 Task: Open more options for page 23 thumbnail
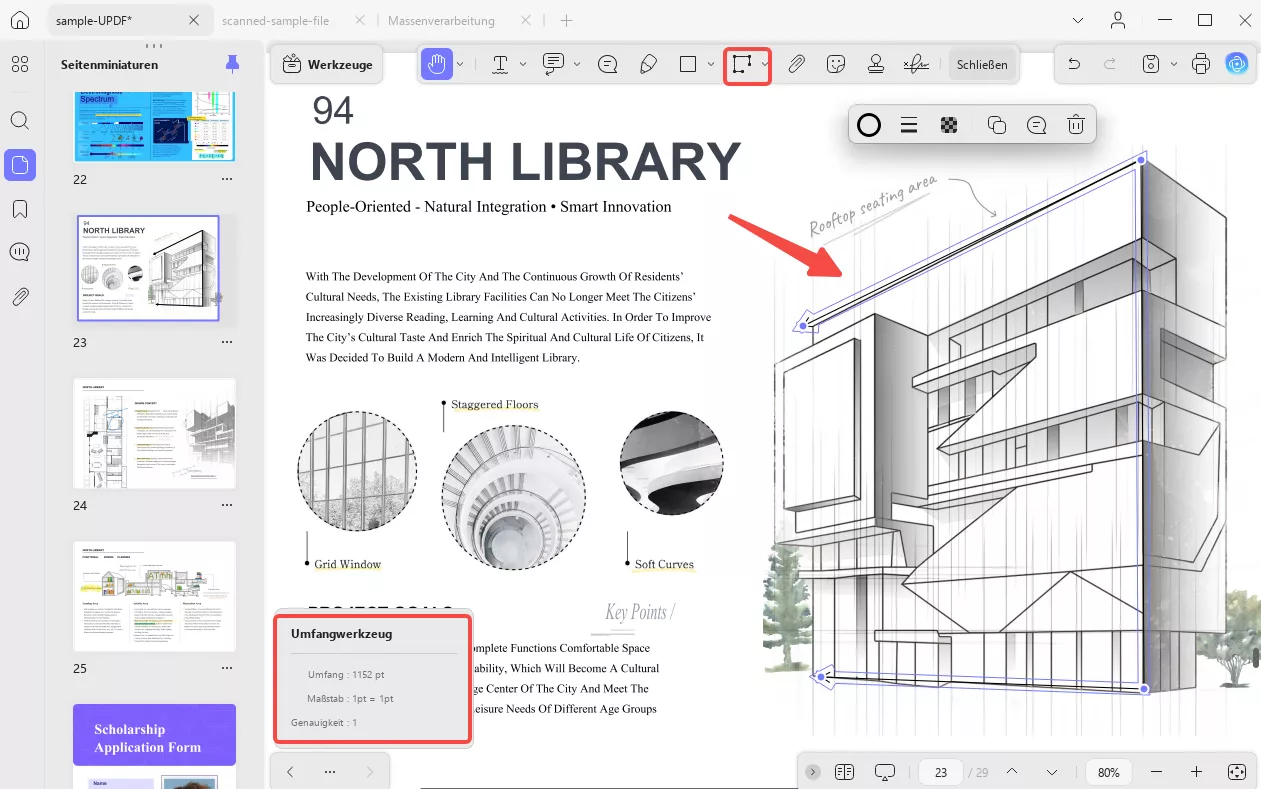pos(227,342)
